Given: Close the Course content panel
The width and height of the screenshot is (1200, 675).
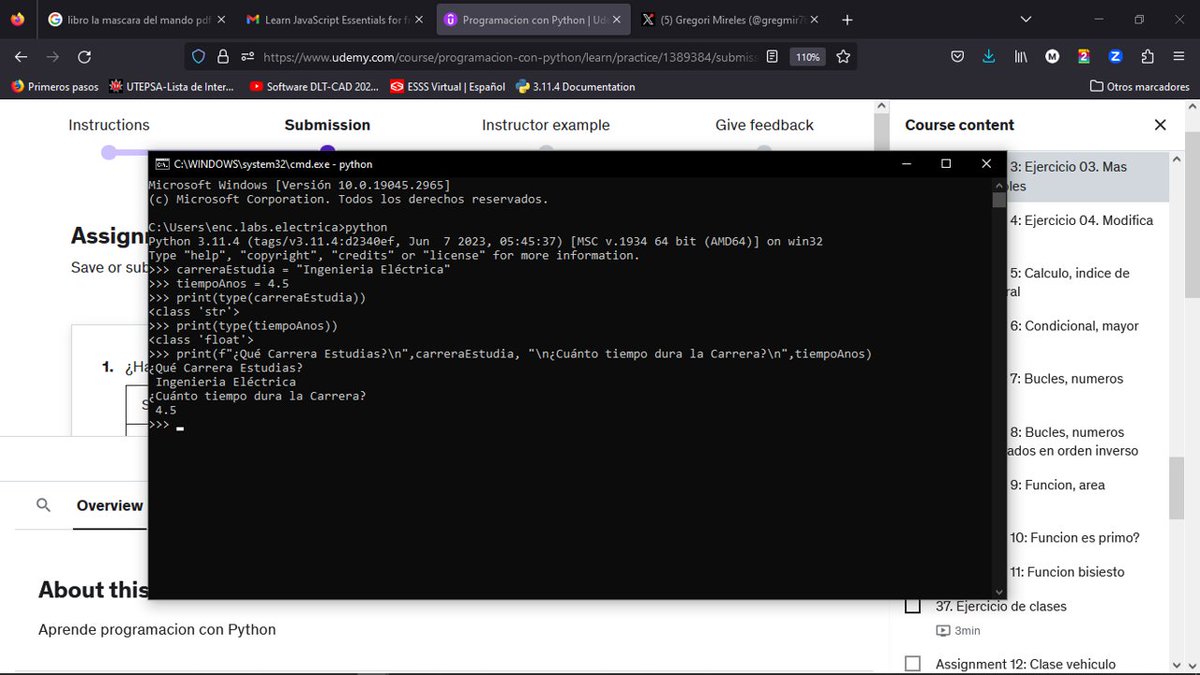Looking at the screenshot, I should [1160, 125].
